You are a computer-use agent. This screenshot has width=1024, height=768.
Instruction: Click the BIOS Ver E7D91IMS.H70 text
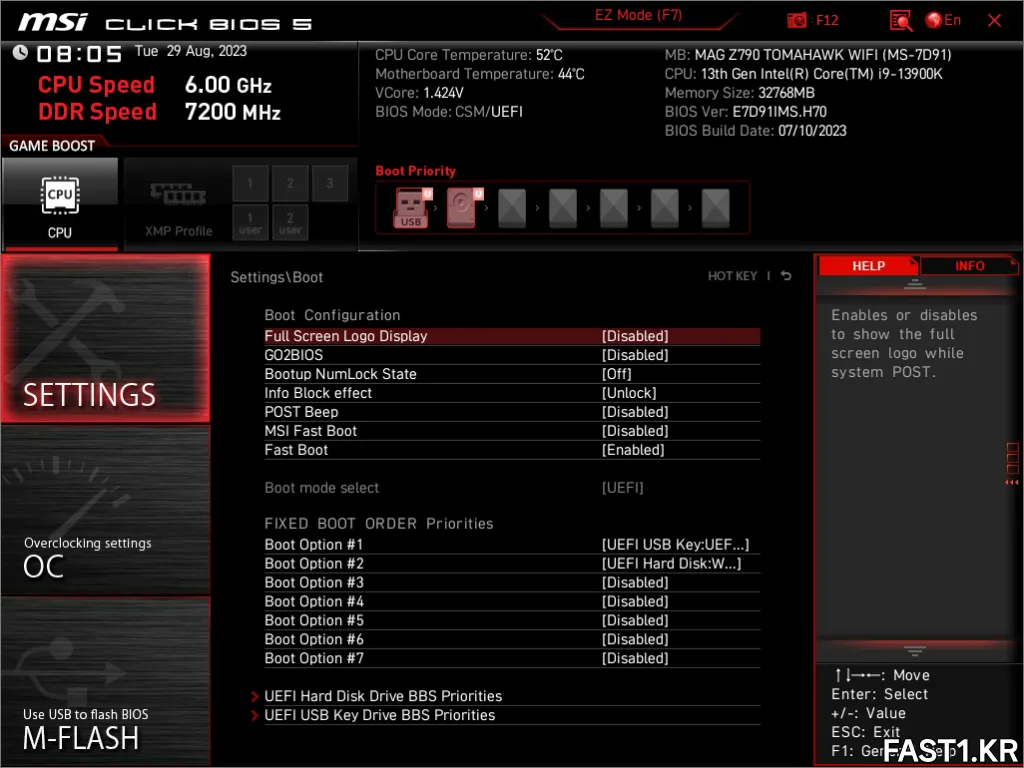click(746, 112)
